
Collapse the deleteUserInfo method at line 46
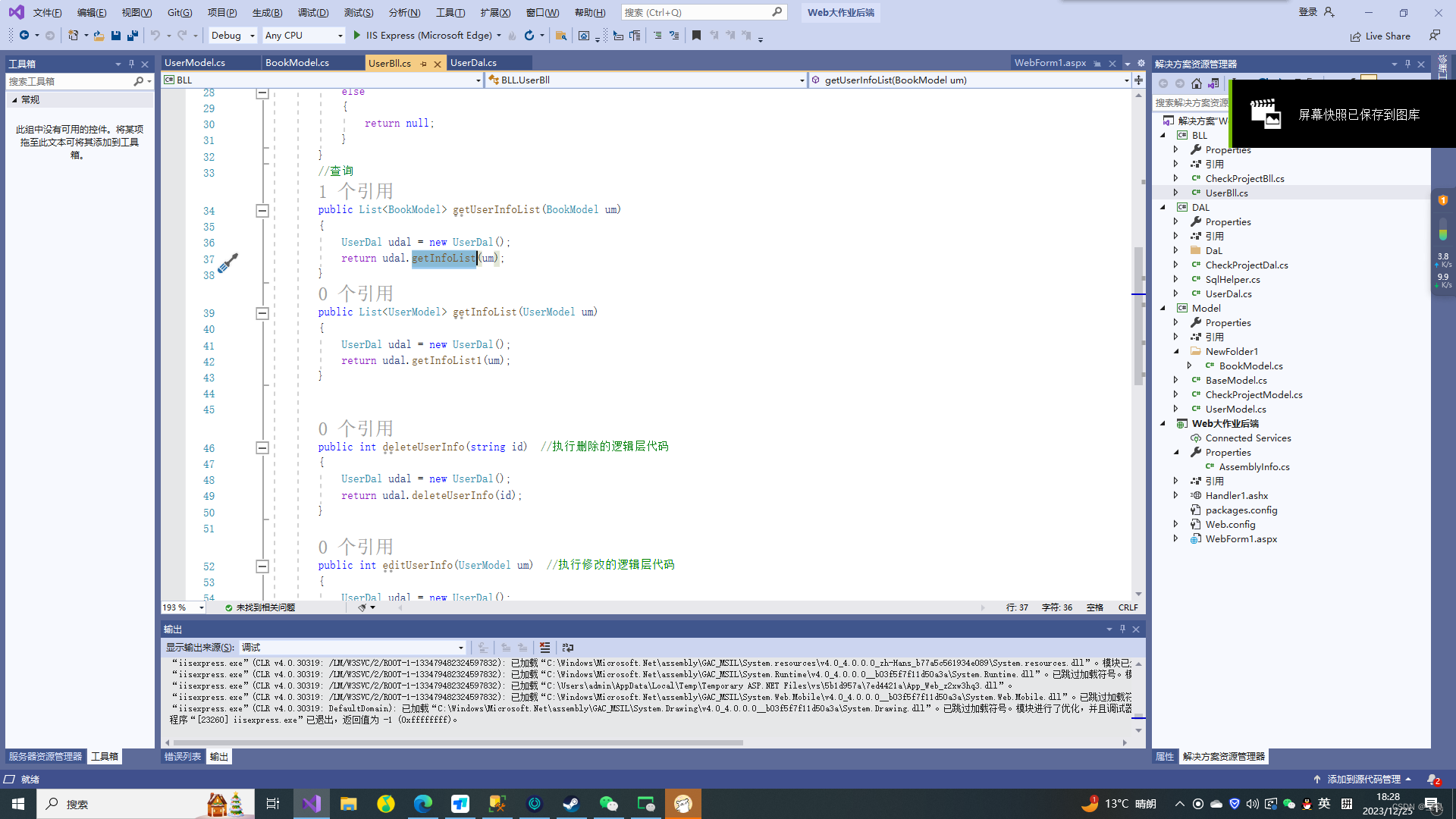pos(262,448)
